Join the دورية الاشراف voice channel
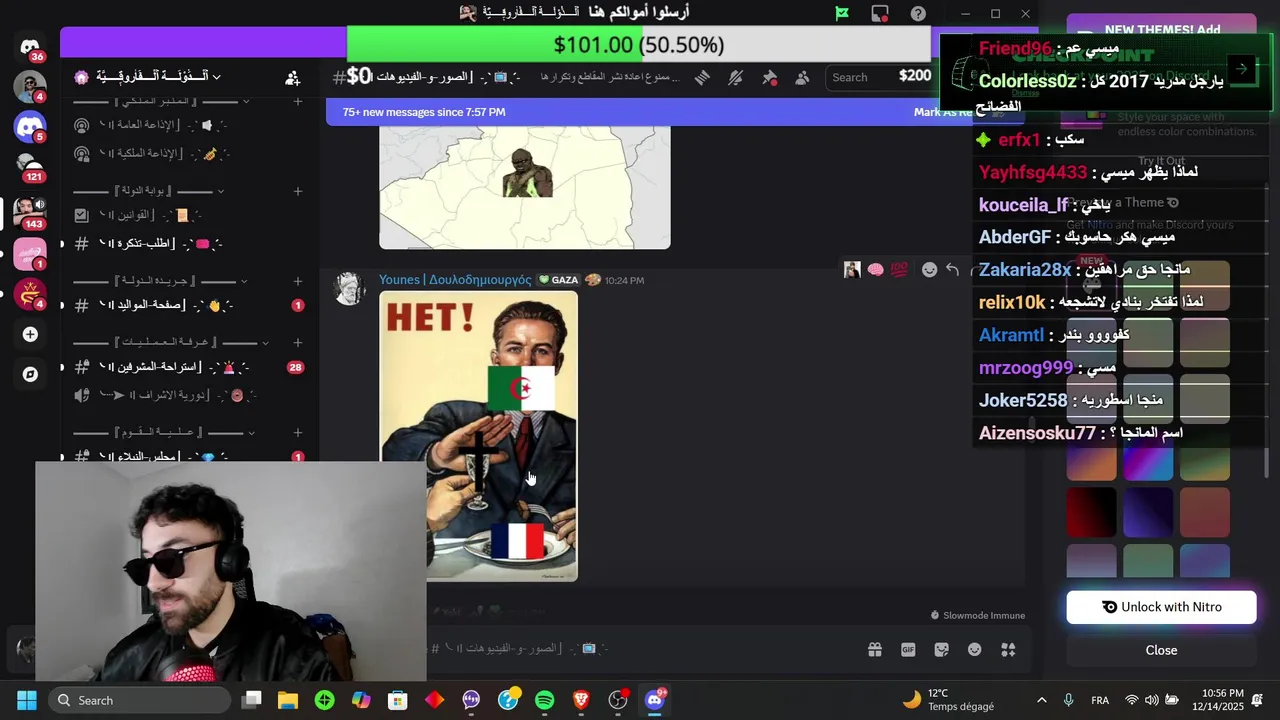Image resolution: width=1280 pixels, height=720 pixels. pyautogui.click(x=188, y=395)
